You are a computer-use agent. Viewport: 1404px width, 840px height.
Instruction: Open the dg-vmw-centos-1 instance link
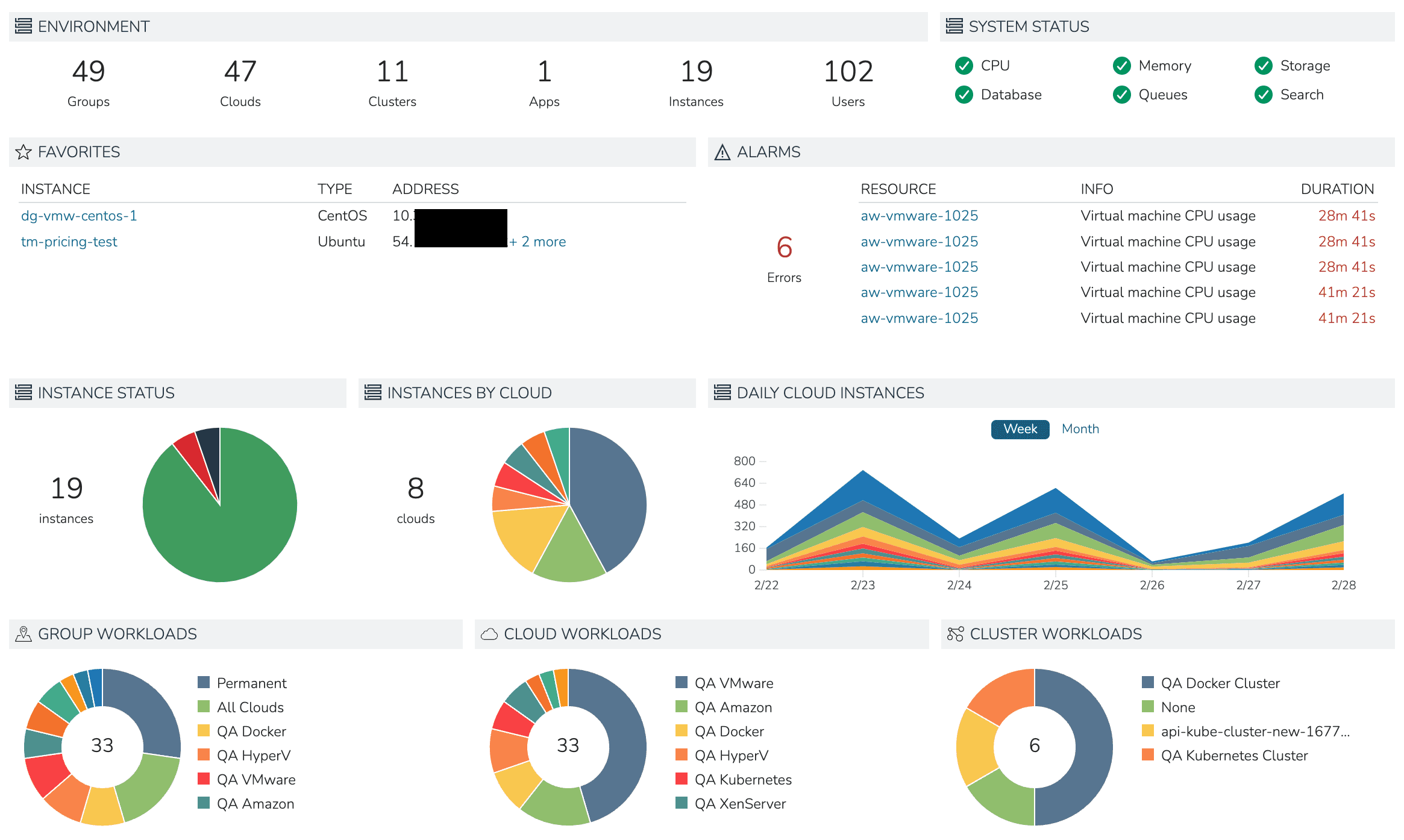click(x=79, y=215)
